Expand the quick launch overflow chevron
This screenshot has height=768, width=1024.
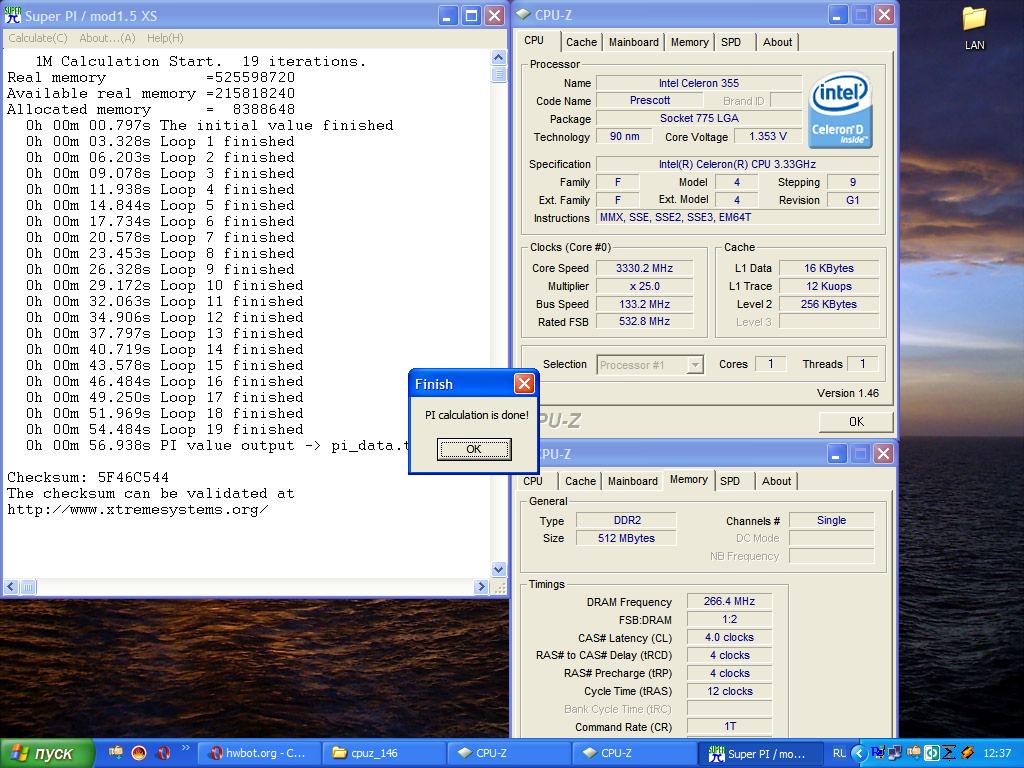185,748
